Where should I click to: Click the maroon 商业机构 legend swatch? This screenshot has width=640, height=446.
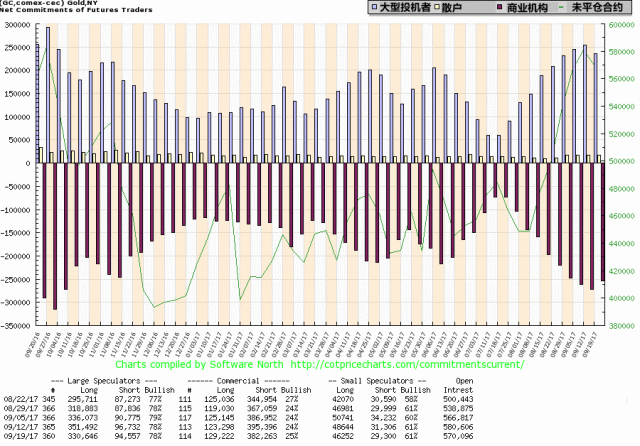point(499,7)
